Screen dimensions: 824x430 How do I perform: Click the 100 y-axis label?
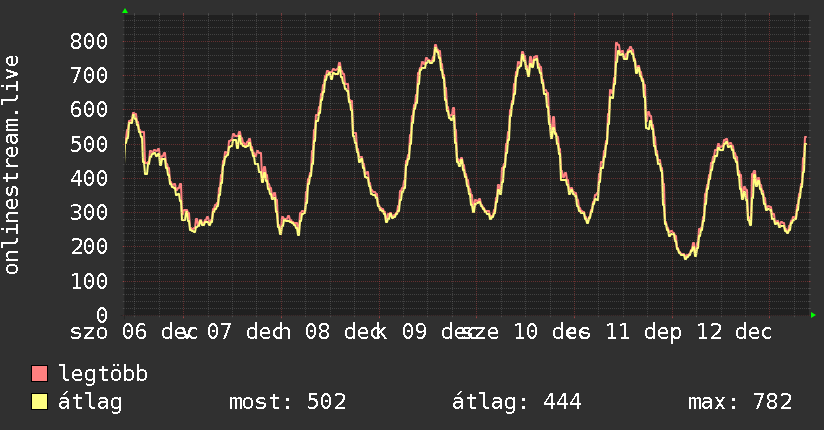pyautogui.click(x=89, y=281)
